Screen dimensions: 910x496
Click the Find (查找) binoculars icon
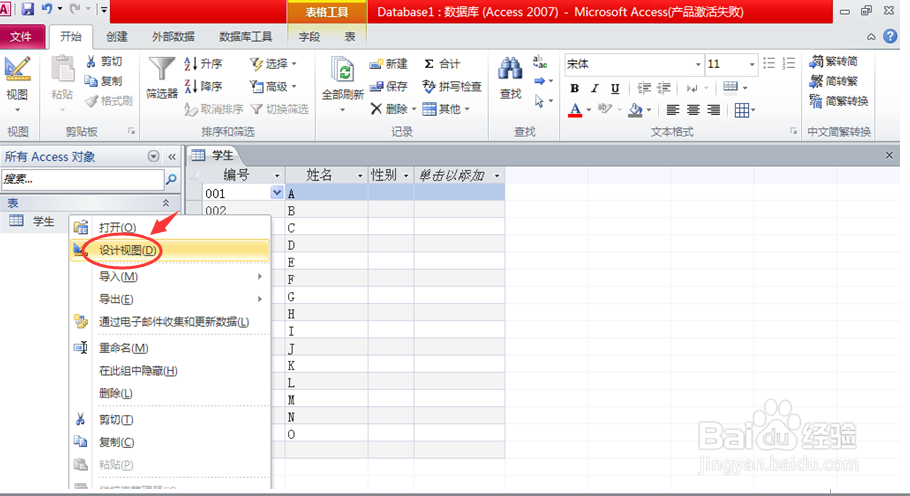510,69
